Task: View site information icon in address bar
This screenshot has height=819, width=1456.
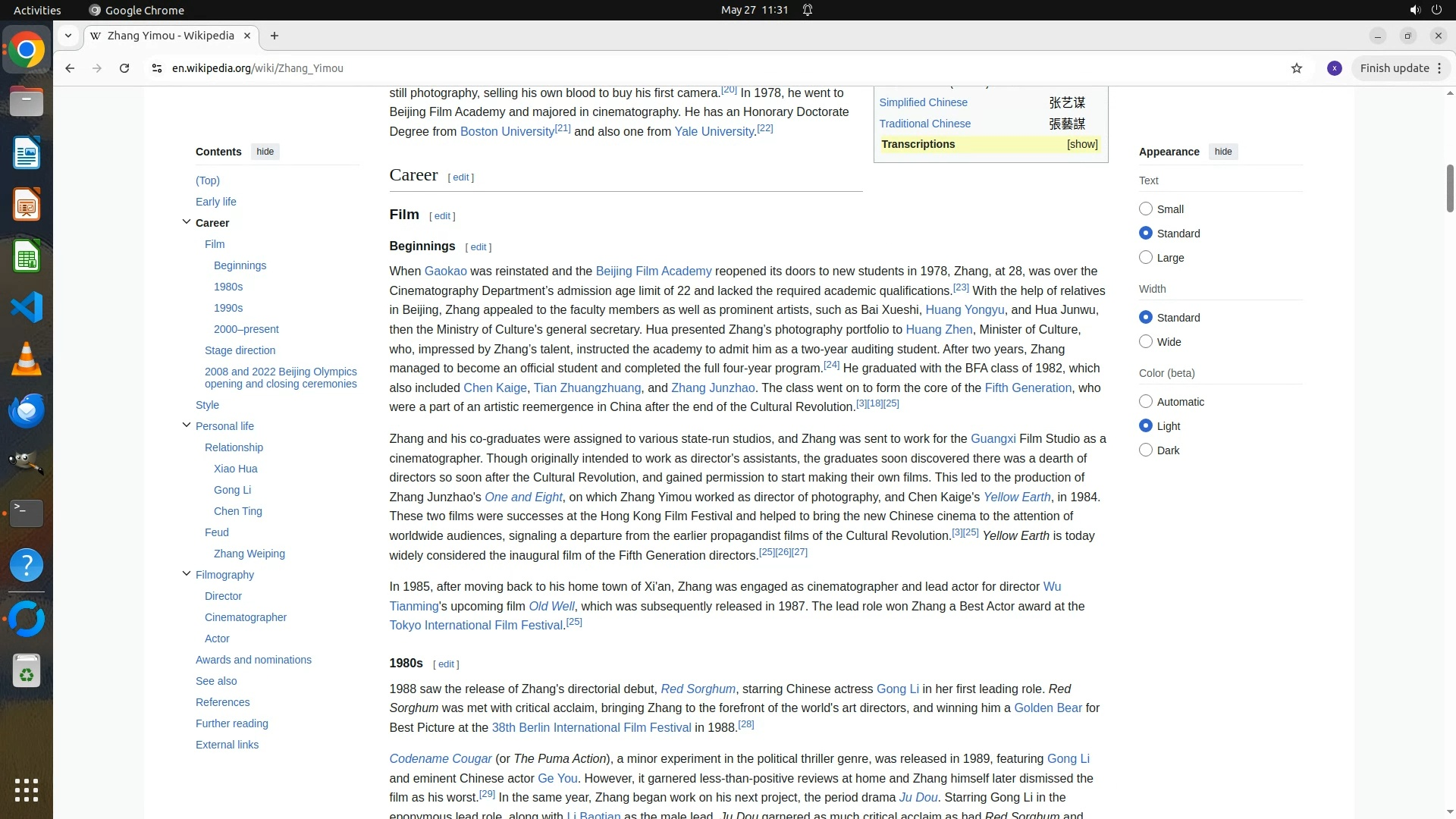Action: click(157, 68)
